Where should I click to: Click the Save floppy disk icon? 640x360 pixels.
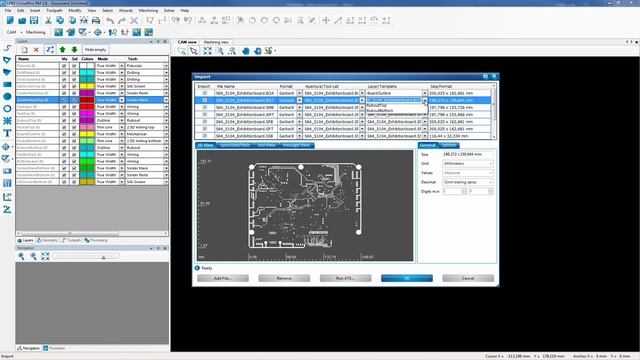coord(34,20)
